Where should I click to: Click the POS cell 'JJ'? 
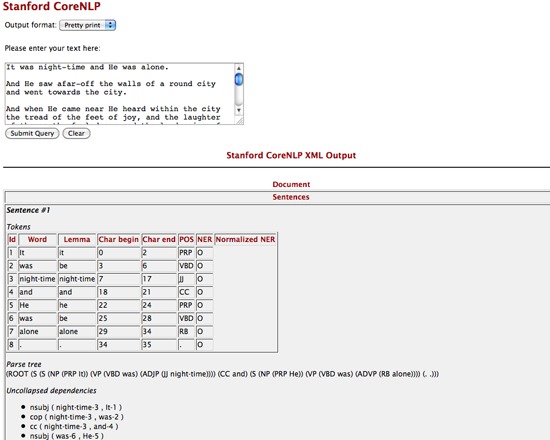186,279
